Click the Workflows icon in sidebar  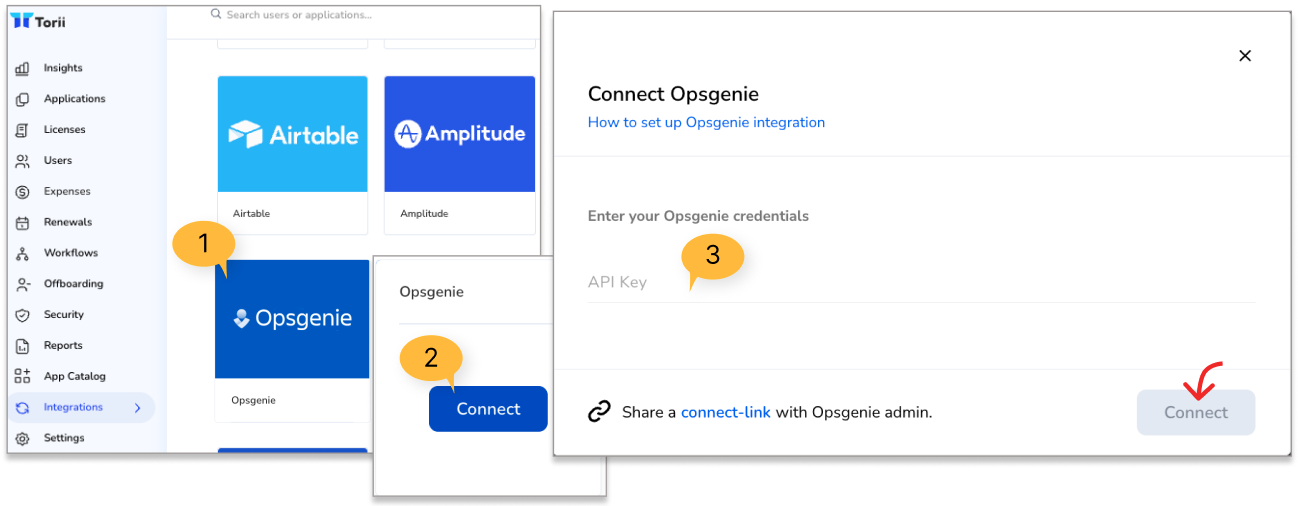tap(22, 253)
